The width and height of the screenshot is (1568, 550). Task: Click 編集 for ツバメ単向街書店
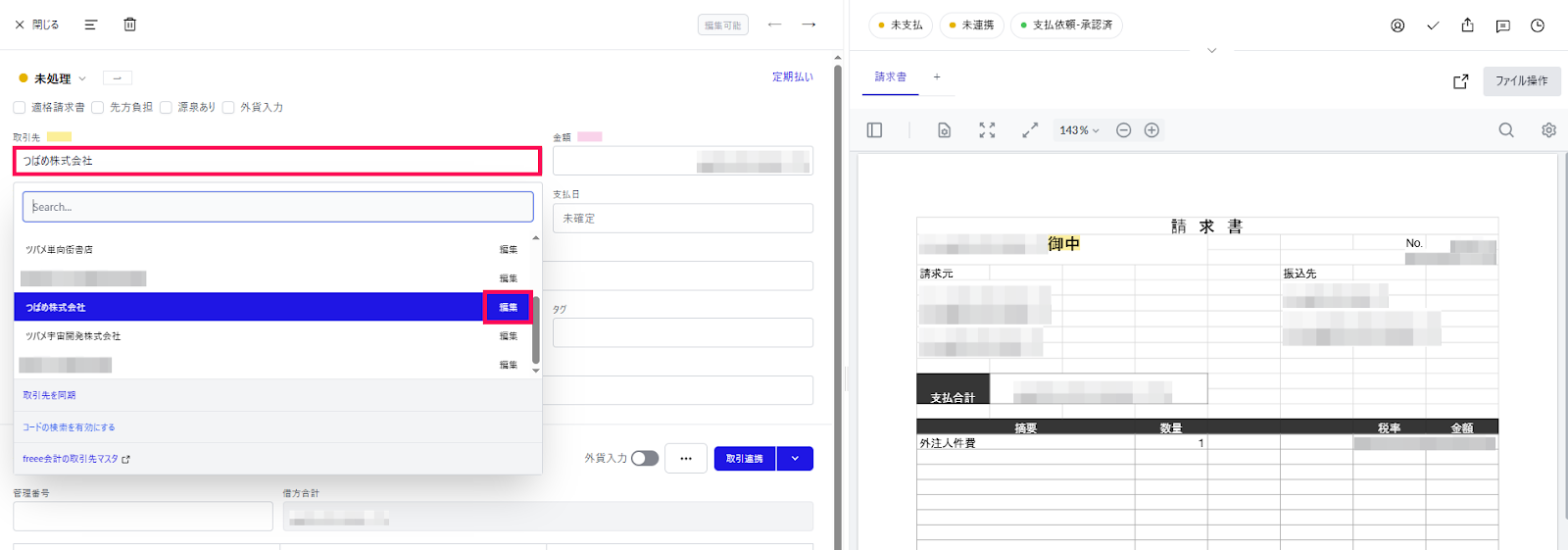pyautogui.click(x=508, y=250)
